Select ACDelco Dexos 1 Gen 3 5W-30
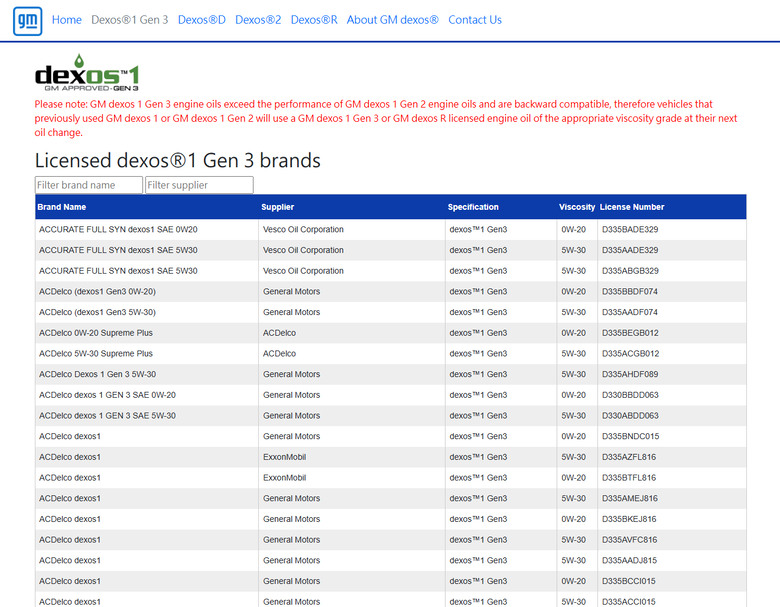 (x=98, y=374)
